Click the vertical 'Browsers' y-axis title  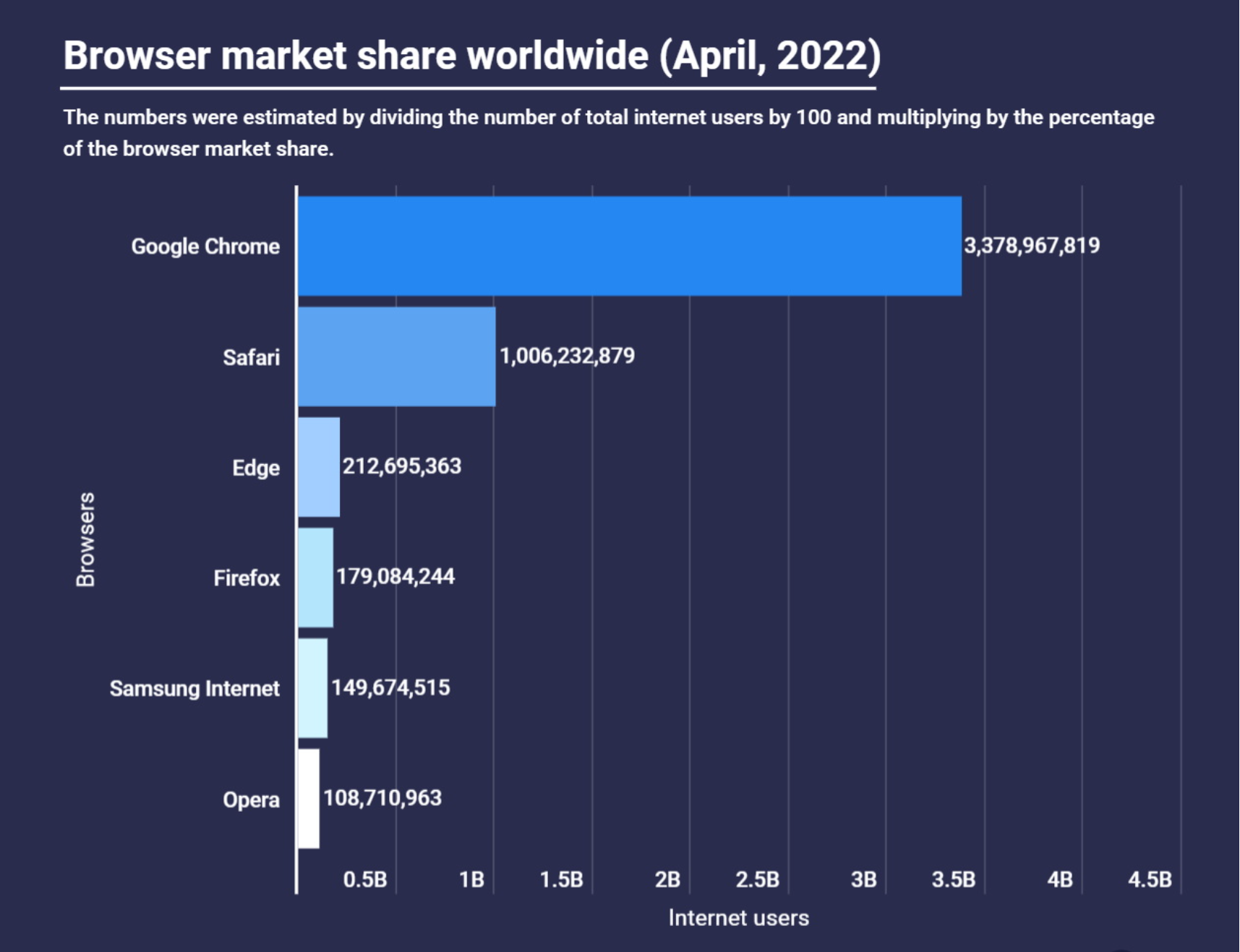tap(85, 539)
